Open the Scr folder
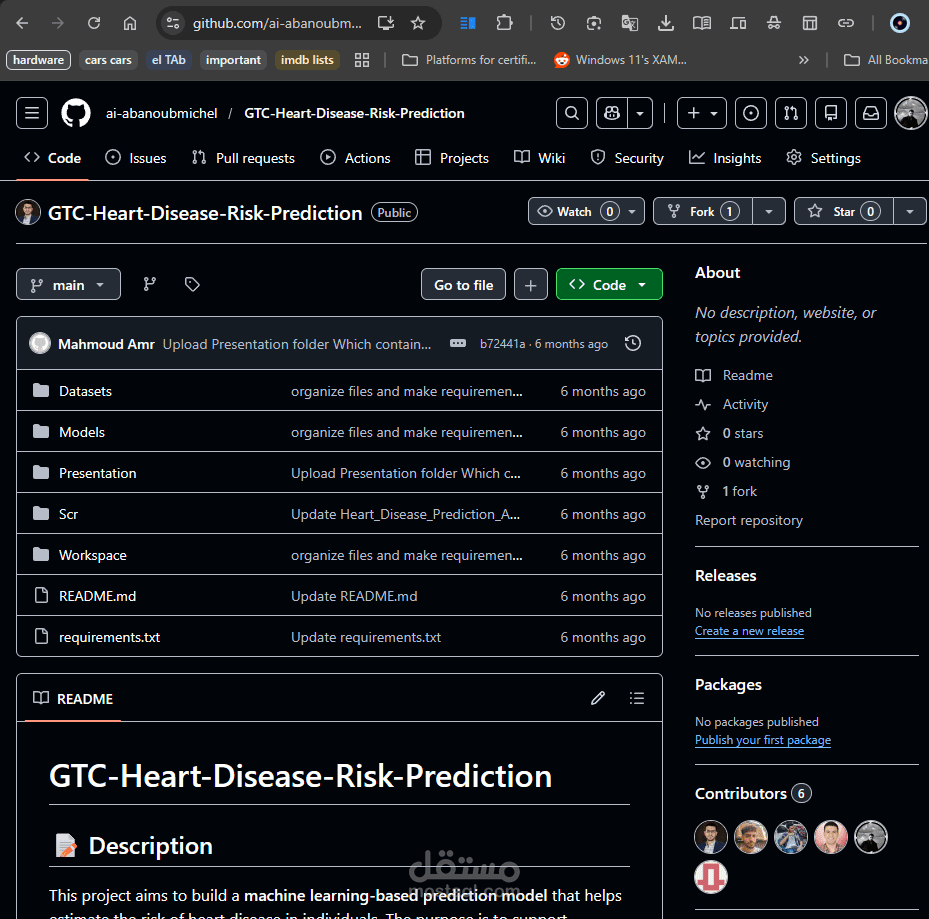 (x=68, y=514)
